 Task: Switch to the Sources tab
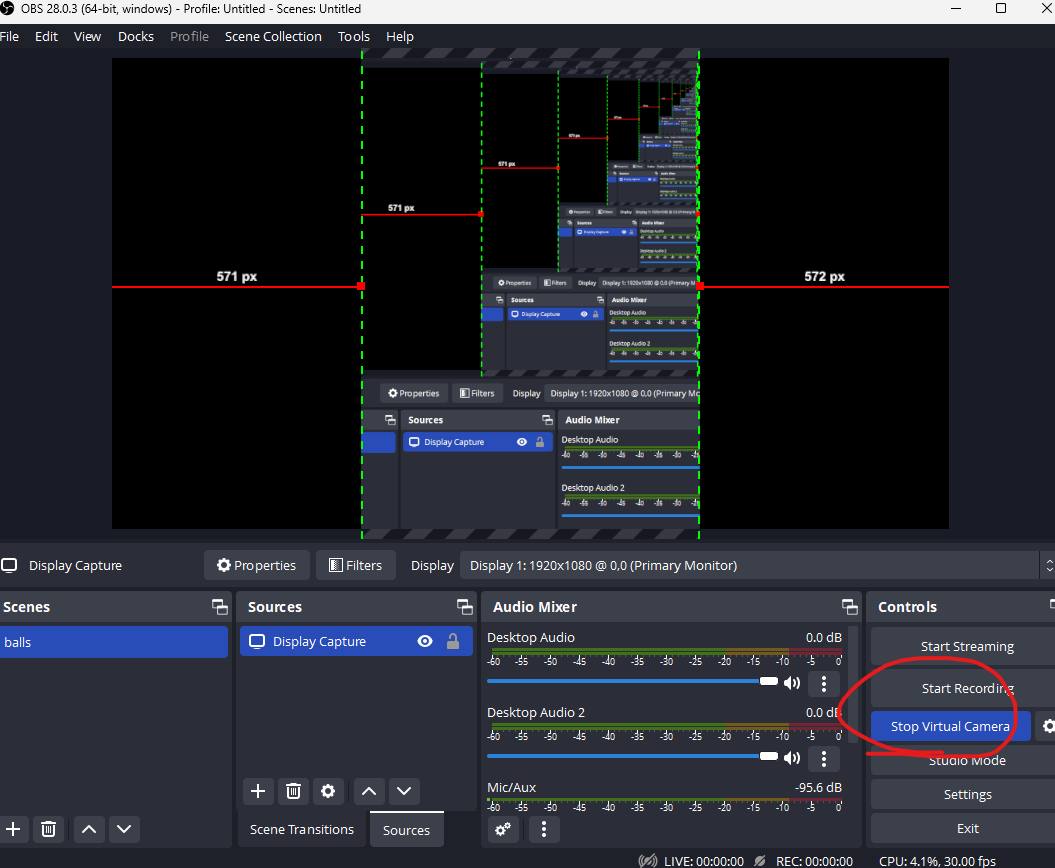[406, 830]
